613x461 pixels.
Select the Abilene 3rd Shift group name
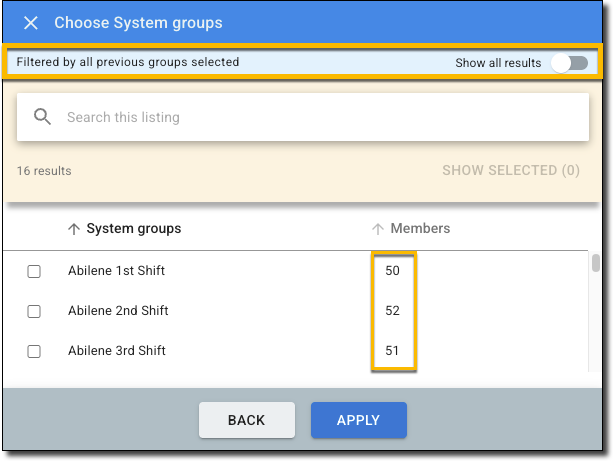tap(116, 351)
